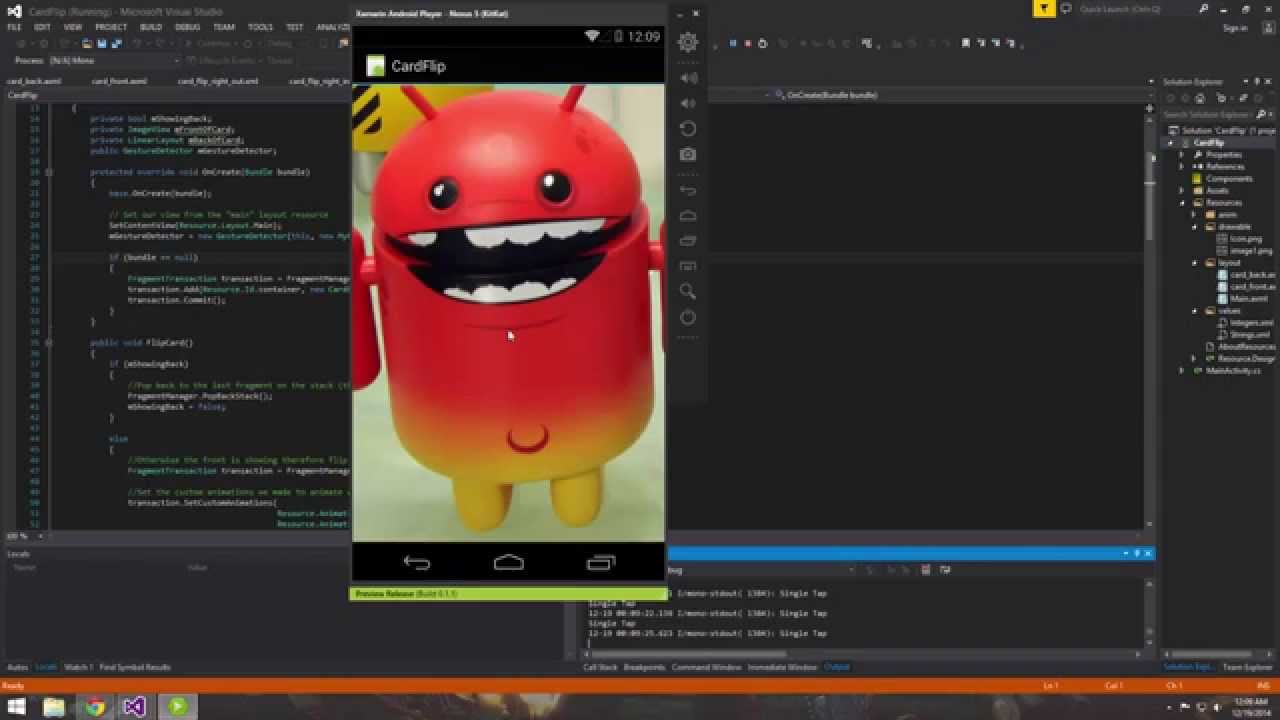Image resolution: width=1280 pixels, height=720 pixels.
Task: Open TEAM menu
Action: coord(224,27)
